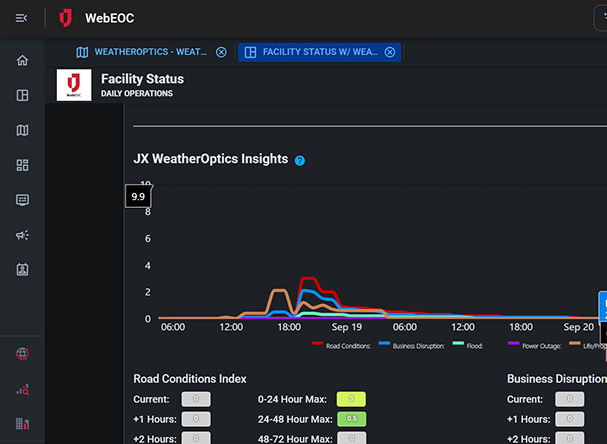
Task: Click the red globe icon in sidebar
Action: (x=22, y=354)
